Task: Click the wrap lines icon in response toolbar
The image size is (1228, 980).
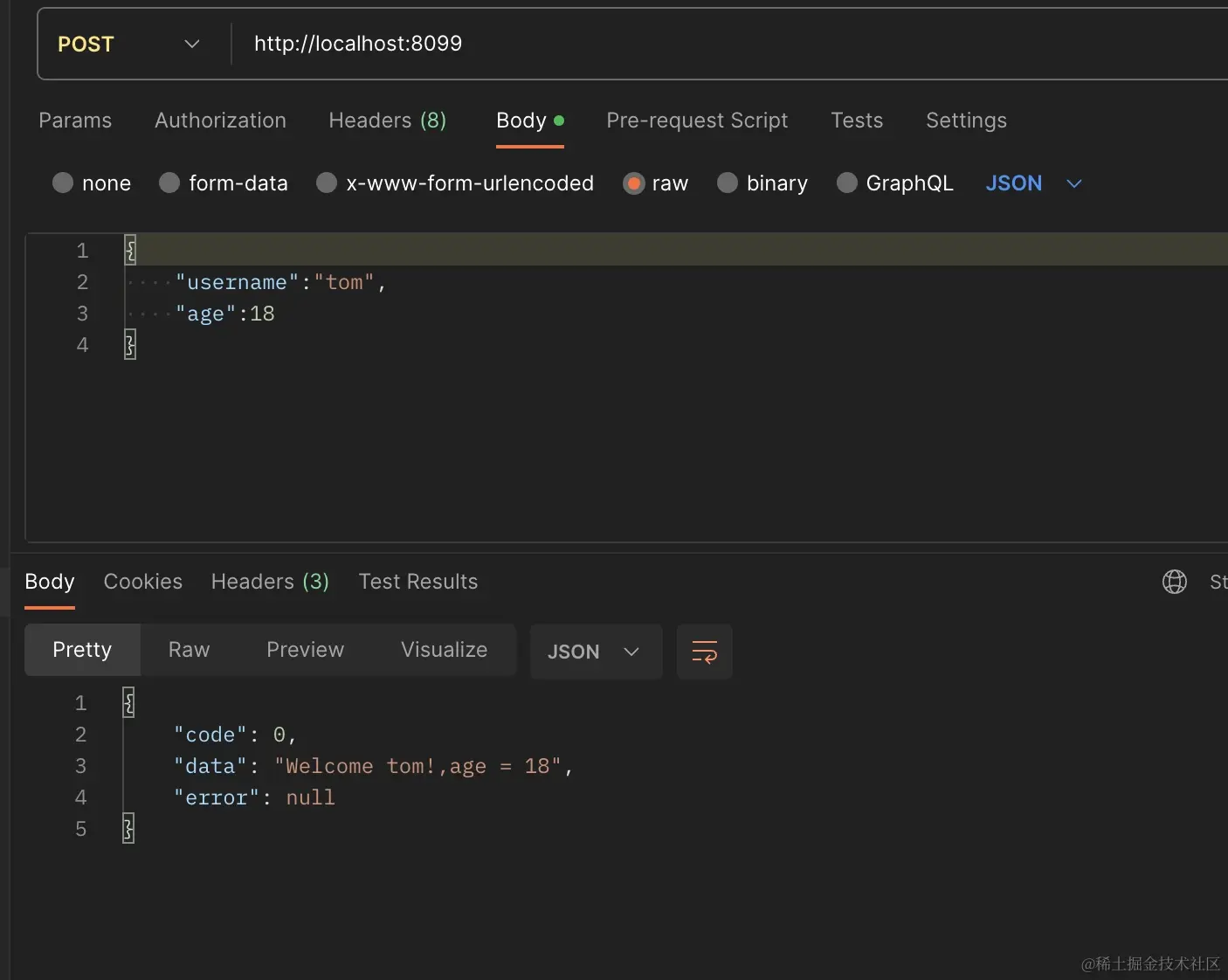Action: point(704,652)
